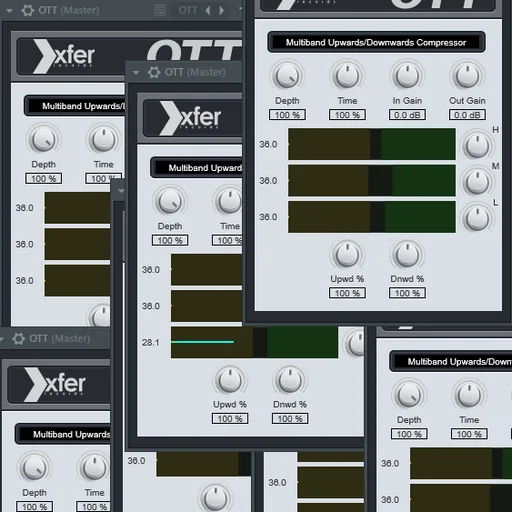Click the band meter labeled 28.1
512x512 pixels.
pyautogui.click(x=254, y=342)
